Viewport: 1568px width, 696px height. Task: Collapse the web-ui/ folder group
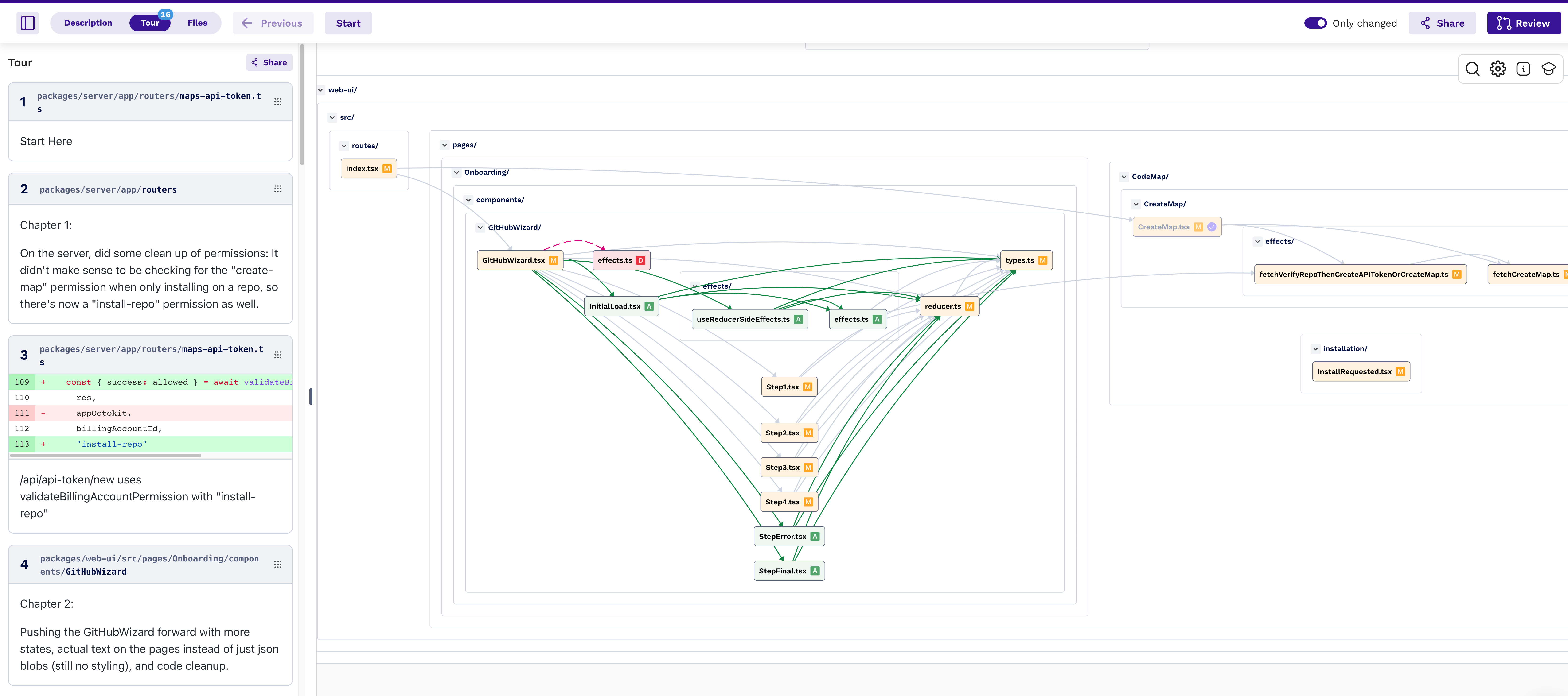[x=321, y=90]
